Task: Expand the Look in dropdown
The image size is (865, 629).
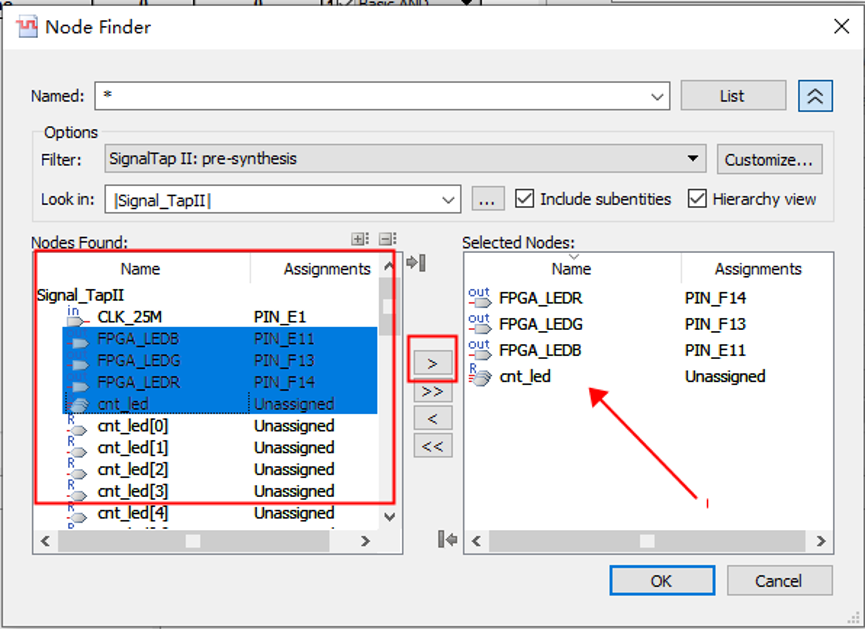Action: [449, 200]
